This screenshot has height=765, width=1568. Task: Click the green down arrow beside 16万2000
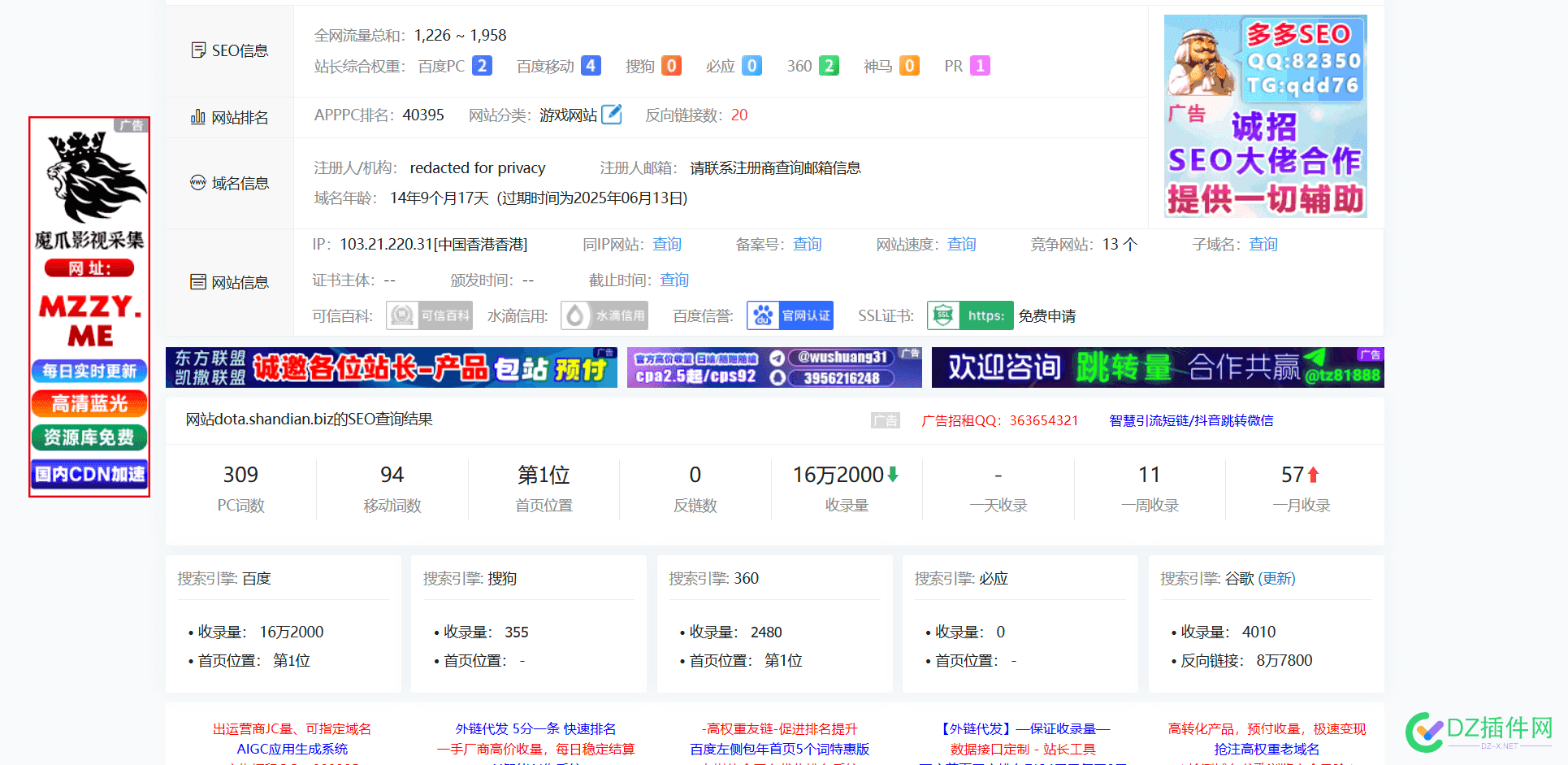893,475
